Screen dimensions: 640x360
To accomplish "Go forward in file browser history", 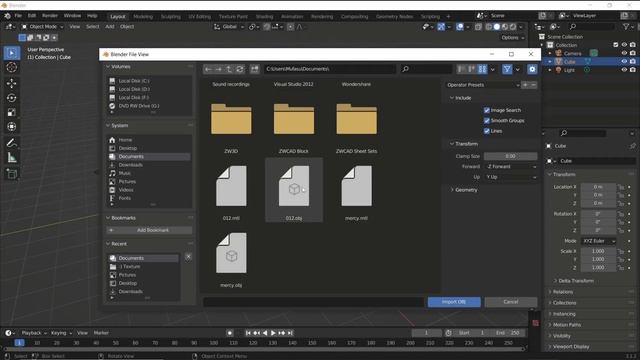I will point(218,69).
